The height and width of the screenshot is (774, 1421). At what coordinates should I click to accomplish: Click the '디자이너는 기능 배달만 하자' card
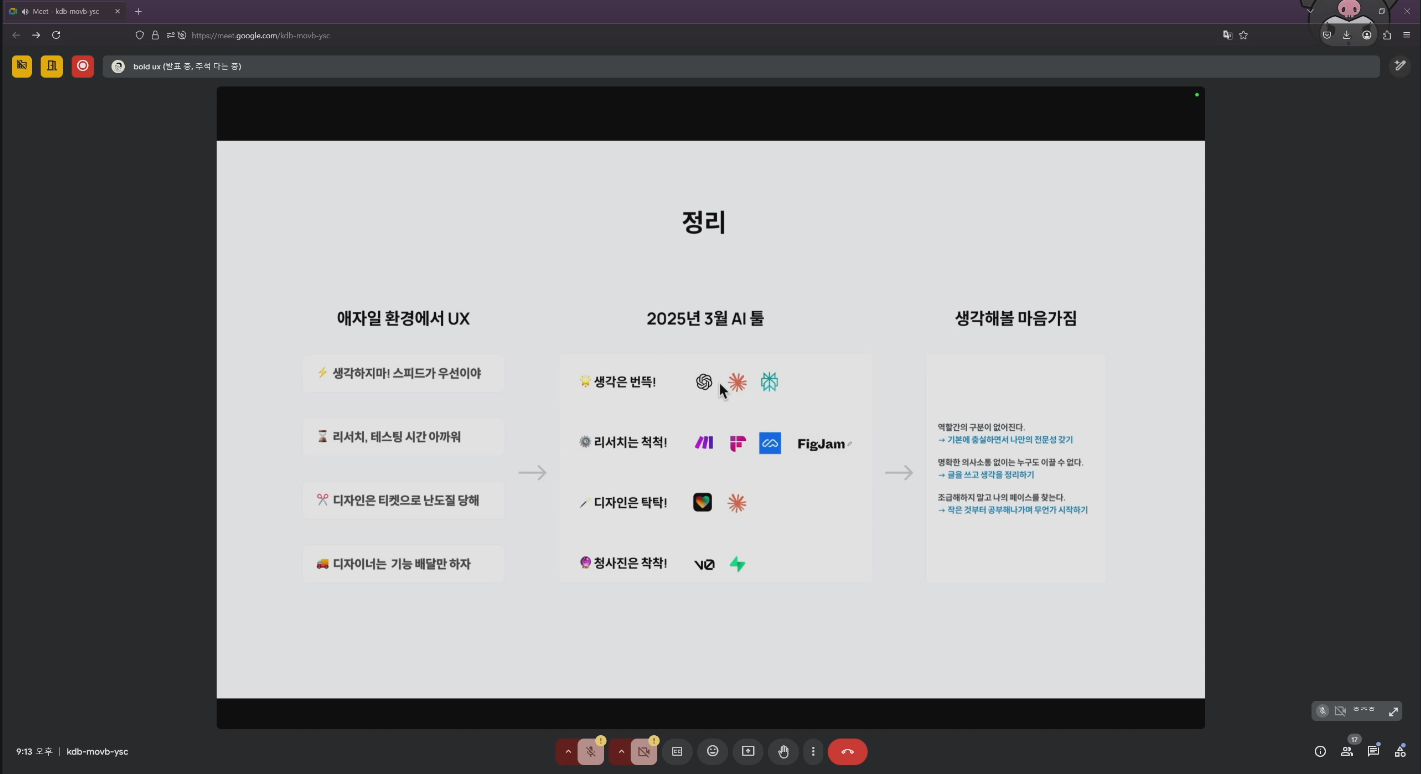403,564
